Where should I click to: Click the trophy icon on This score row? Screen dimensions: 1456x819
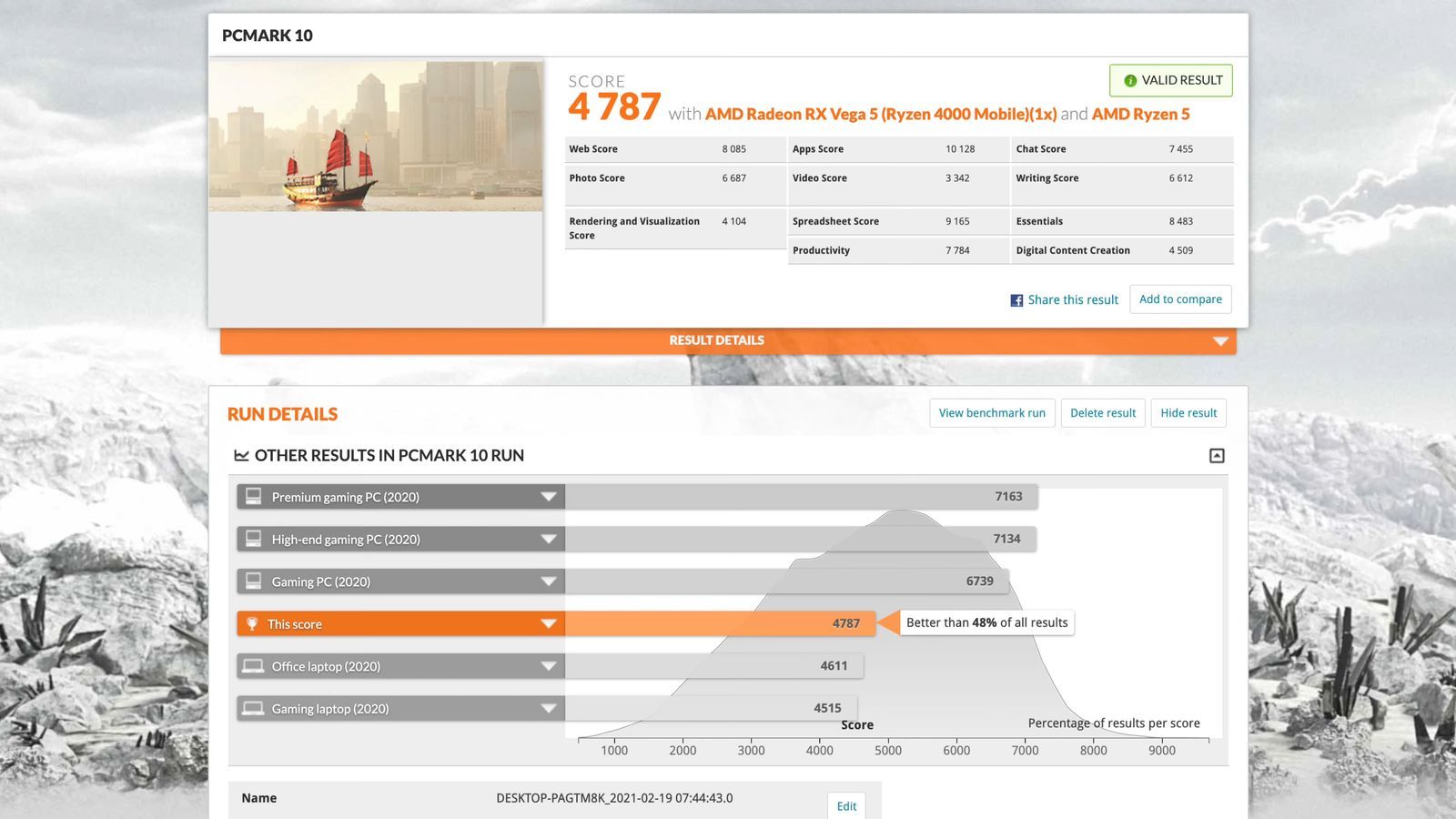(252, 623)
